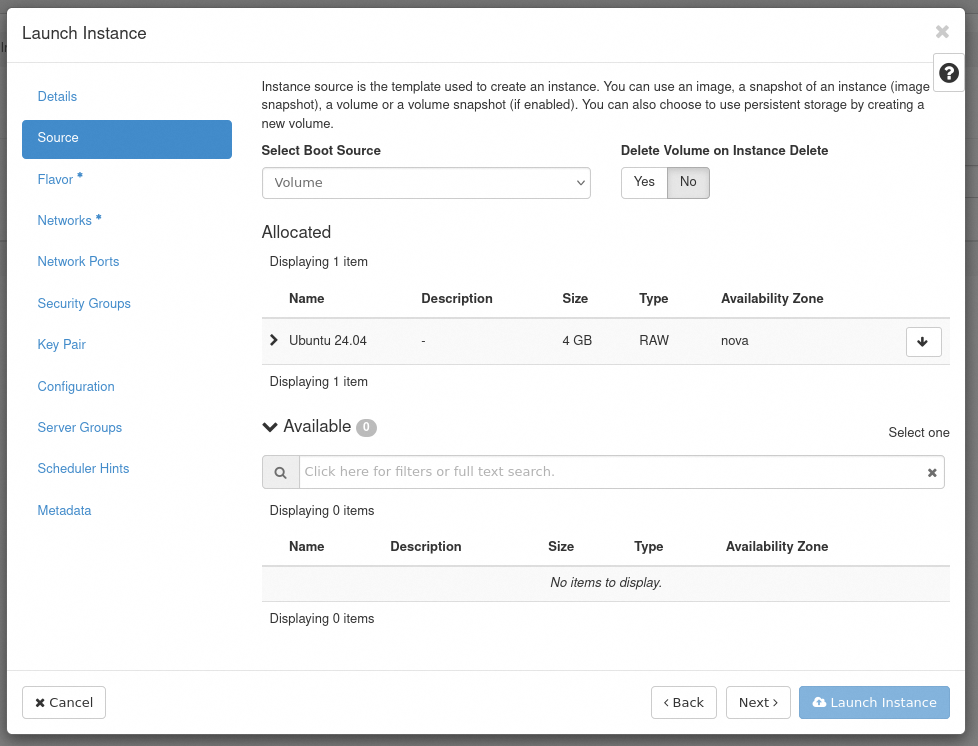
Task: Click the search magnifier icon in Available
Action: [x=281, y=472]
